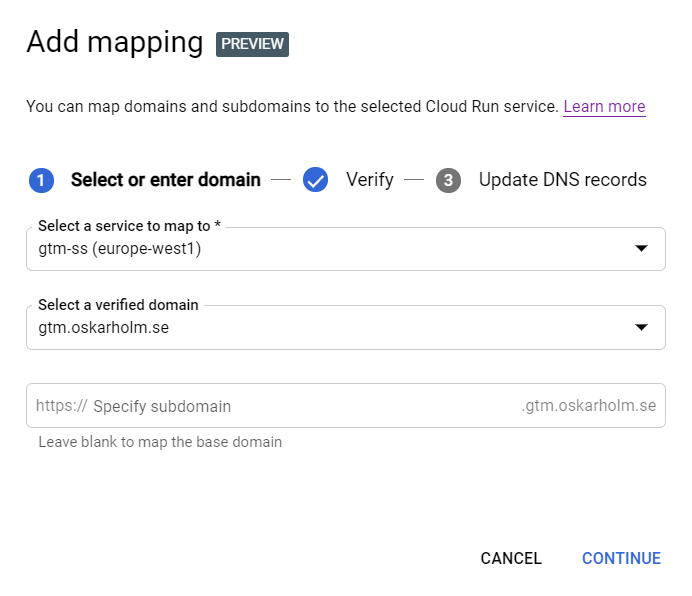692x596 pixels.
Task: Click the selected gtm.oskarholm.se domain value
Action: click(104, 327)
